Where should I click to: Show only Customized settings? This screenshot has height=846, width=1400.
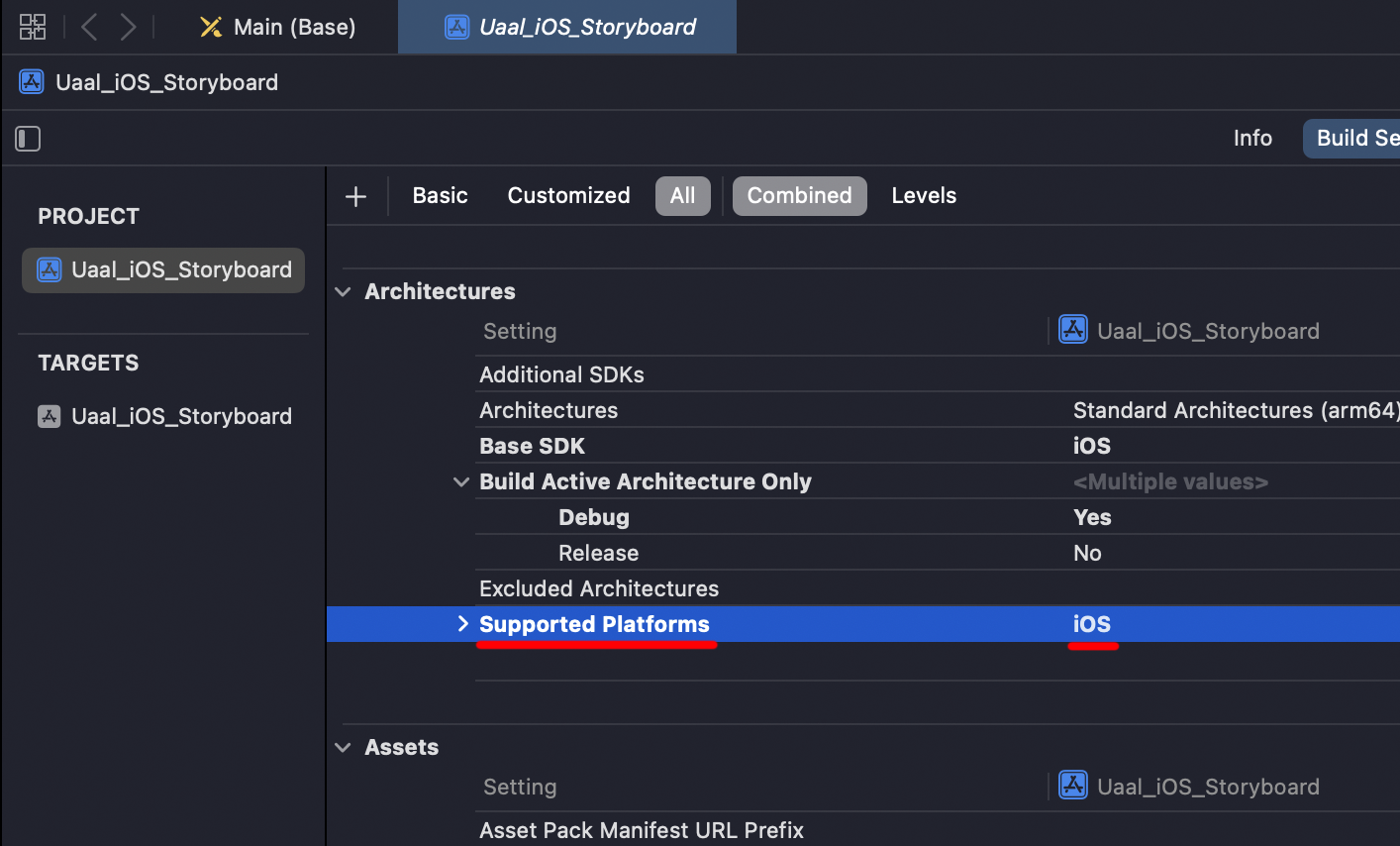568,196
